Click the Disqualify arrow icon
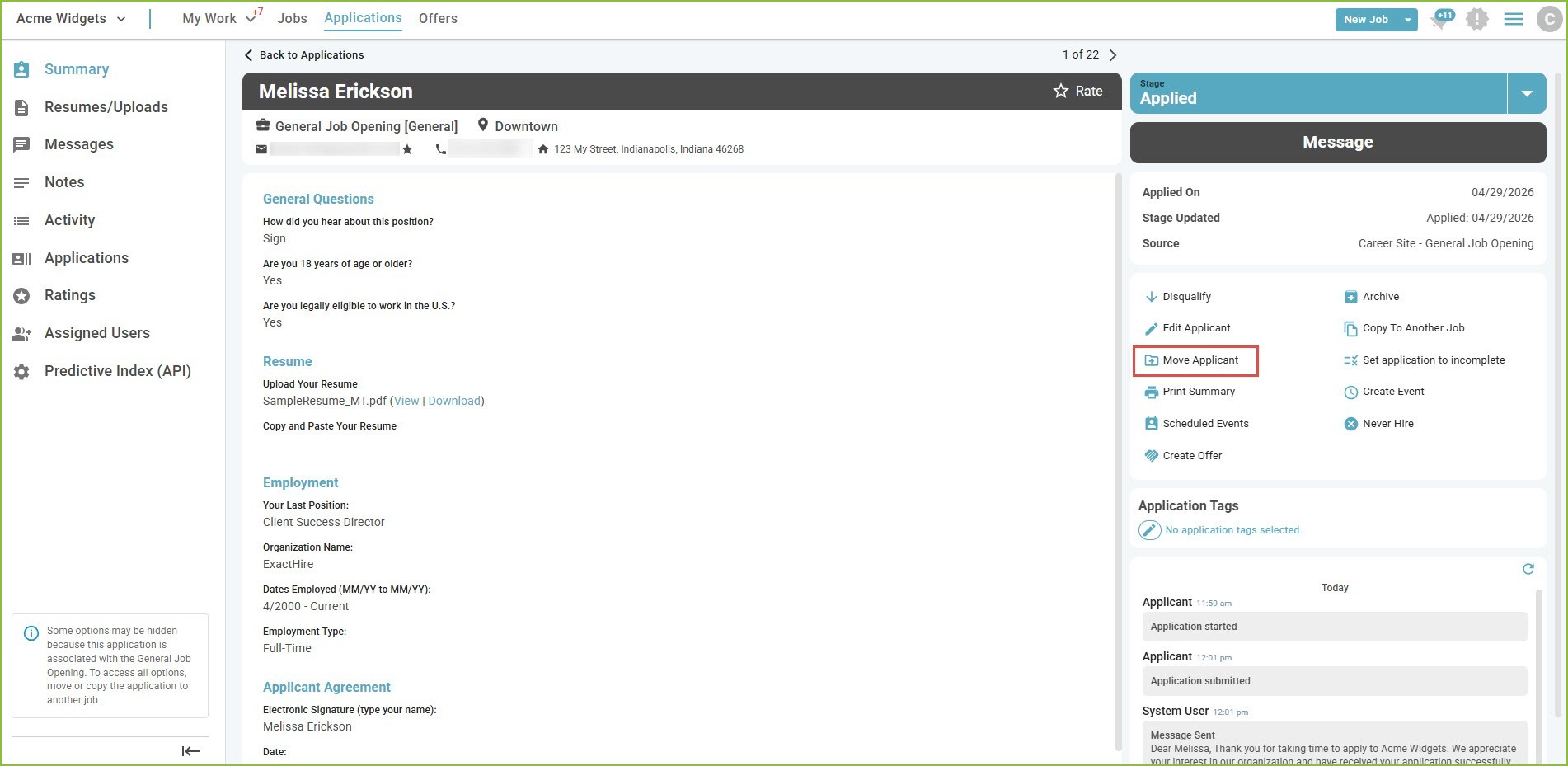 pyautogui.click(x=1151, y=297)
